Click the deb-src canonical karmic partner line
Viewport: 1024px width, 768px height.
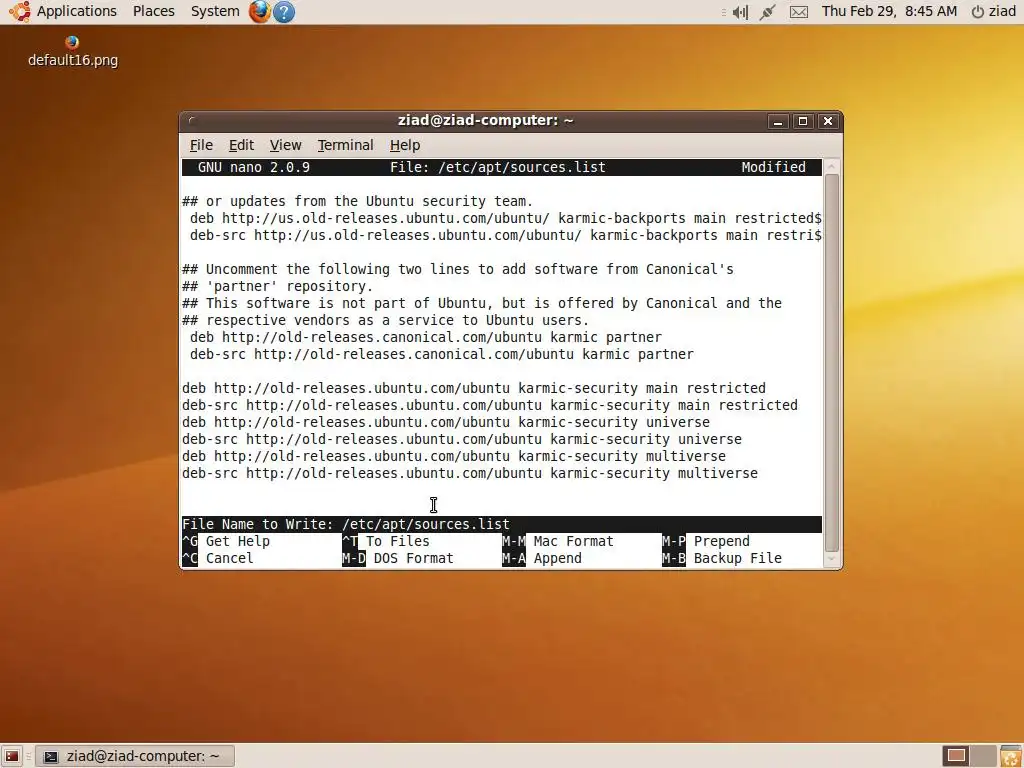pyautogui.click(x=441, y=354)
